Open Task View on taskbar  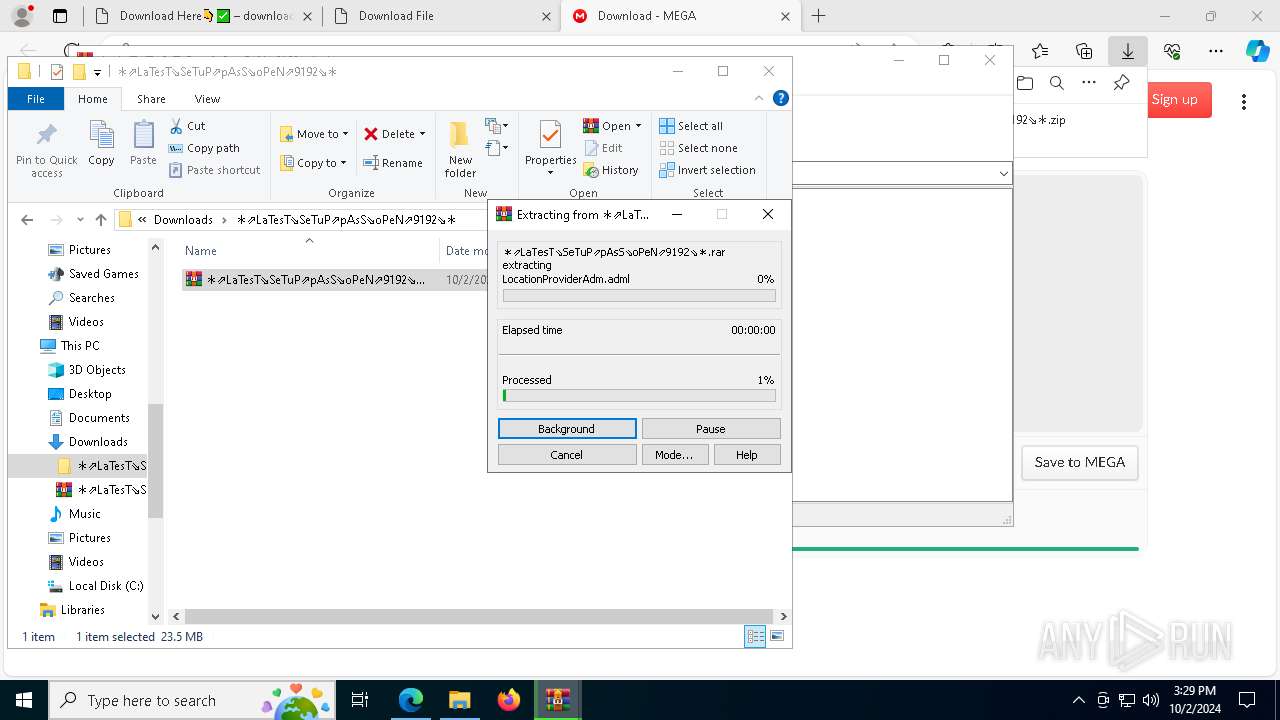360,700
